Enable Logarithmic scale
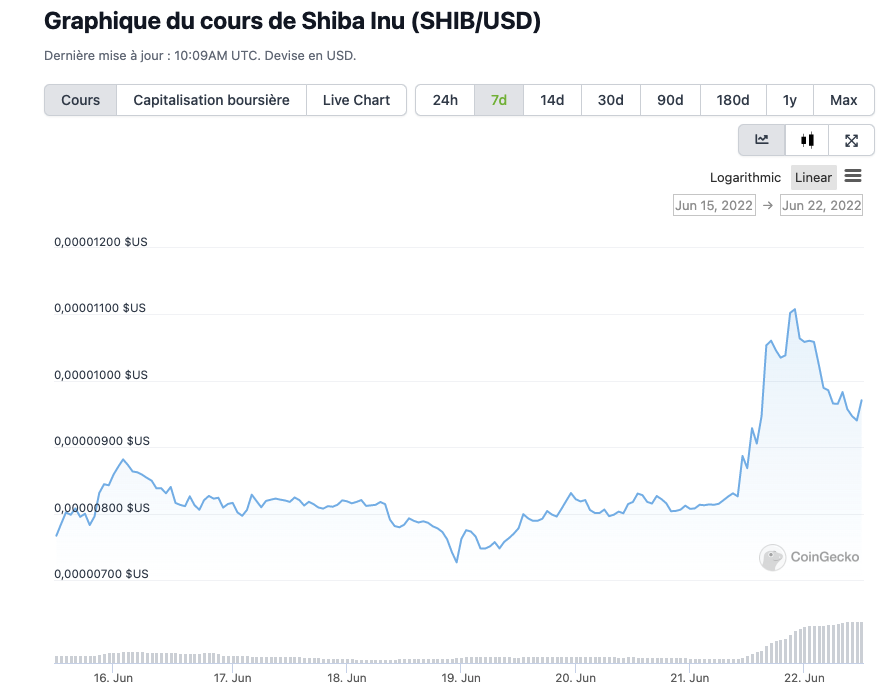Image resolution: width=886 pixels, height=695 pixels. click(745, 177)
